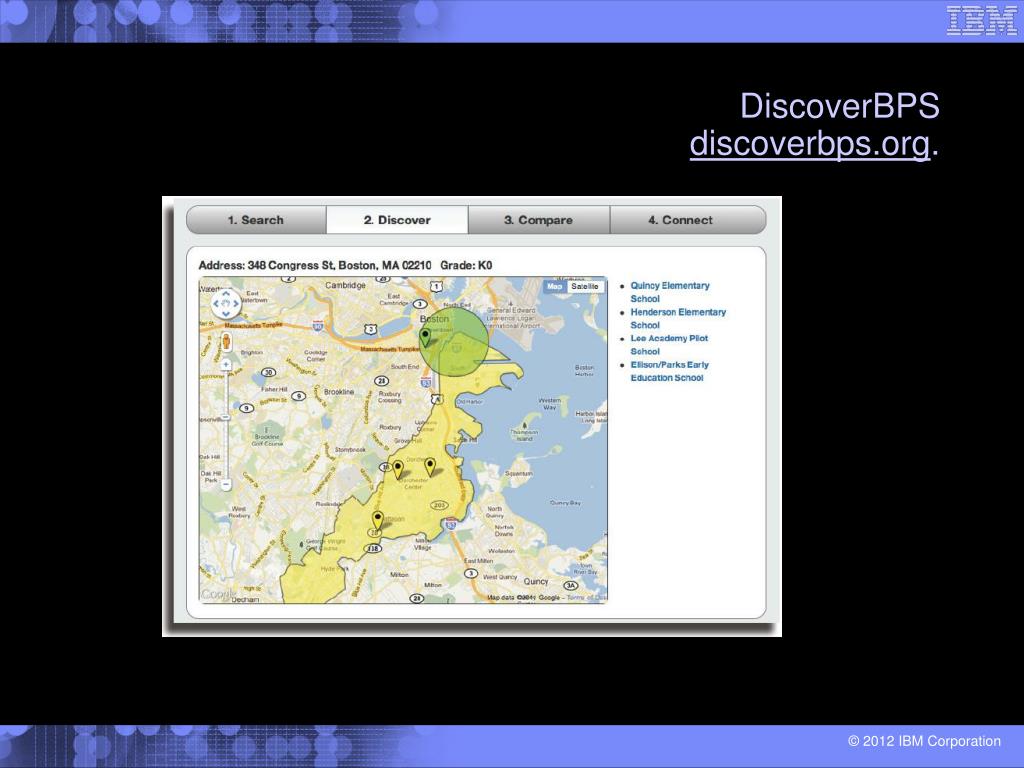1024x768 pixels.
Task: Click the Grade: K0 text
Action: pyautogui.click(x=466, y=265)
